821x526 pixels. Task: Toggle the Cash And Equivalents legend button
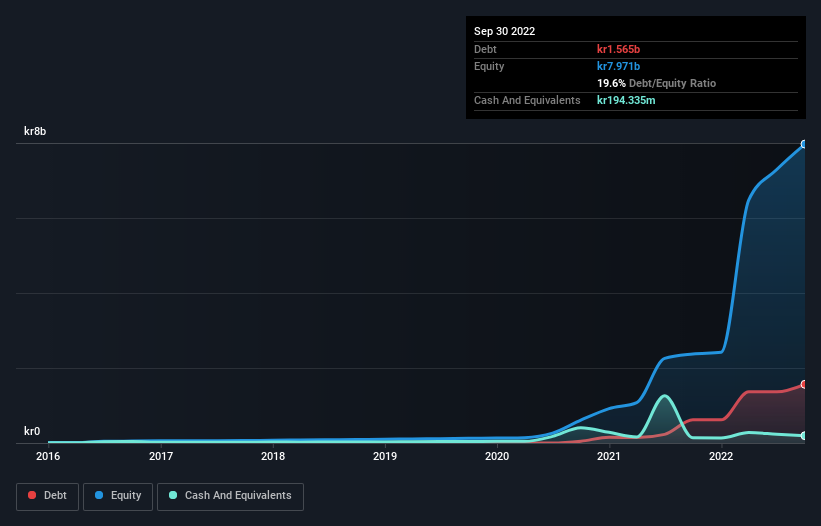click(230, 496)
